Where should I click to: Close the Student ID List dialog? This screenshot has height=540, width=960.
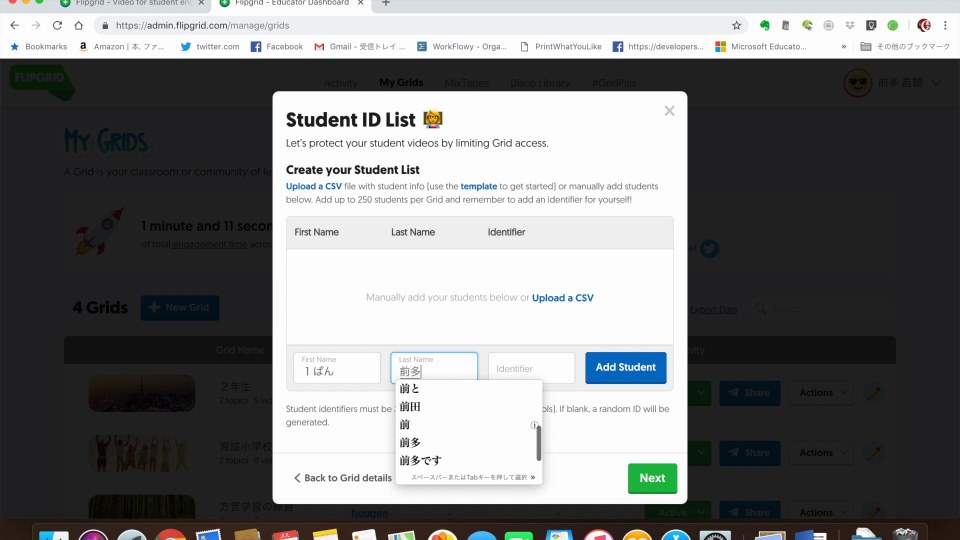(669, 111)
